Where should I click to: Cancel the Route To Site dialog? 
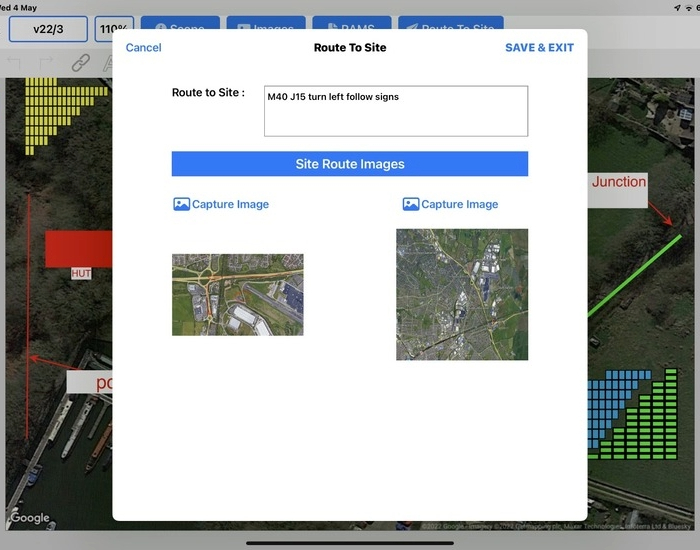[x=143, y=47]
